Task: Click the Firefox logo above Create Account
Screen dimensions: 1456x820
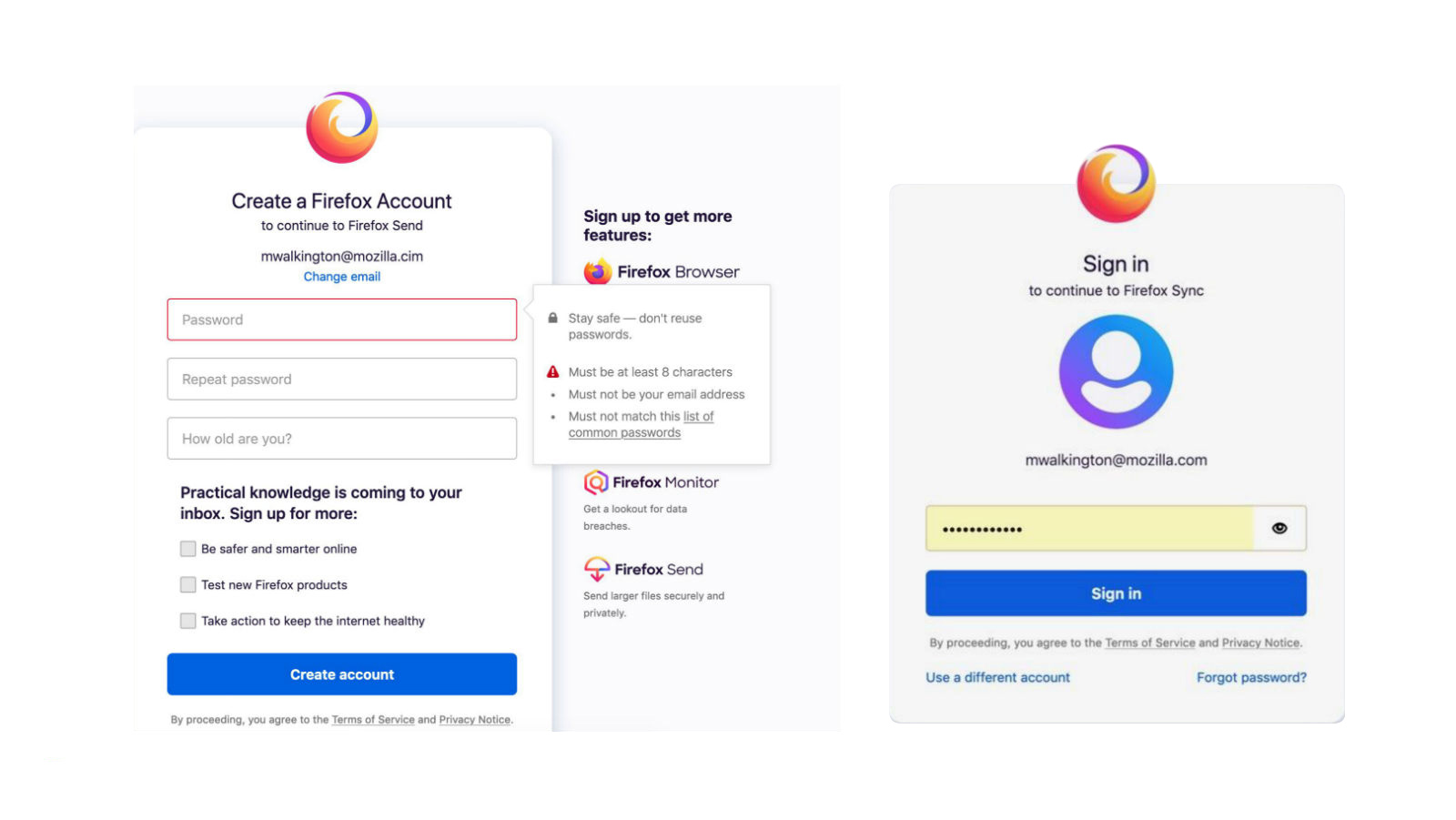Action: [x=342, y=127]
